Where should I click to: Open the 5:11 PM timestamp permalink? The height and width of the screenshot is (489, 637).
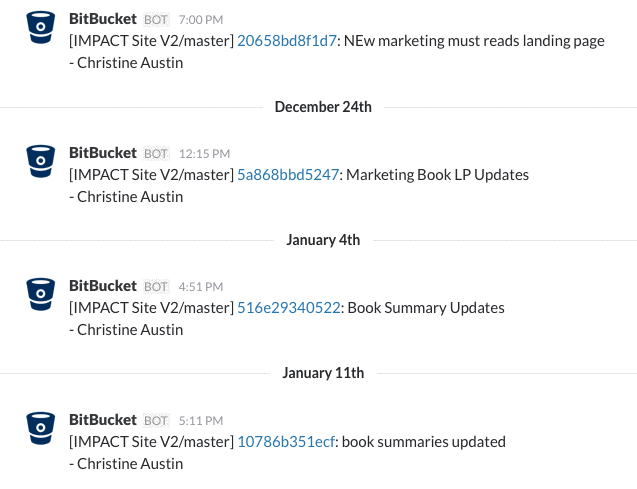(x=201, y=421)
